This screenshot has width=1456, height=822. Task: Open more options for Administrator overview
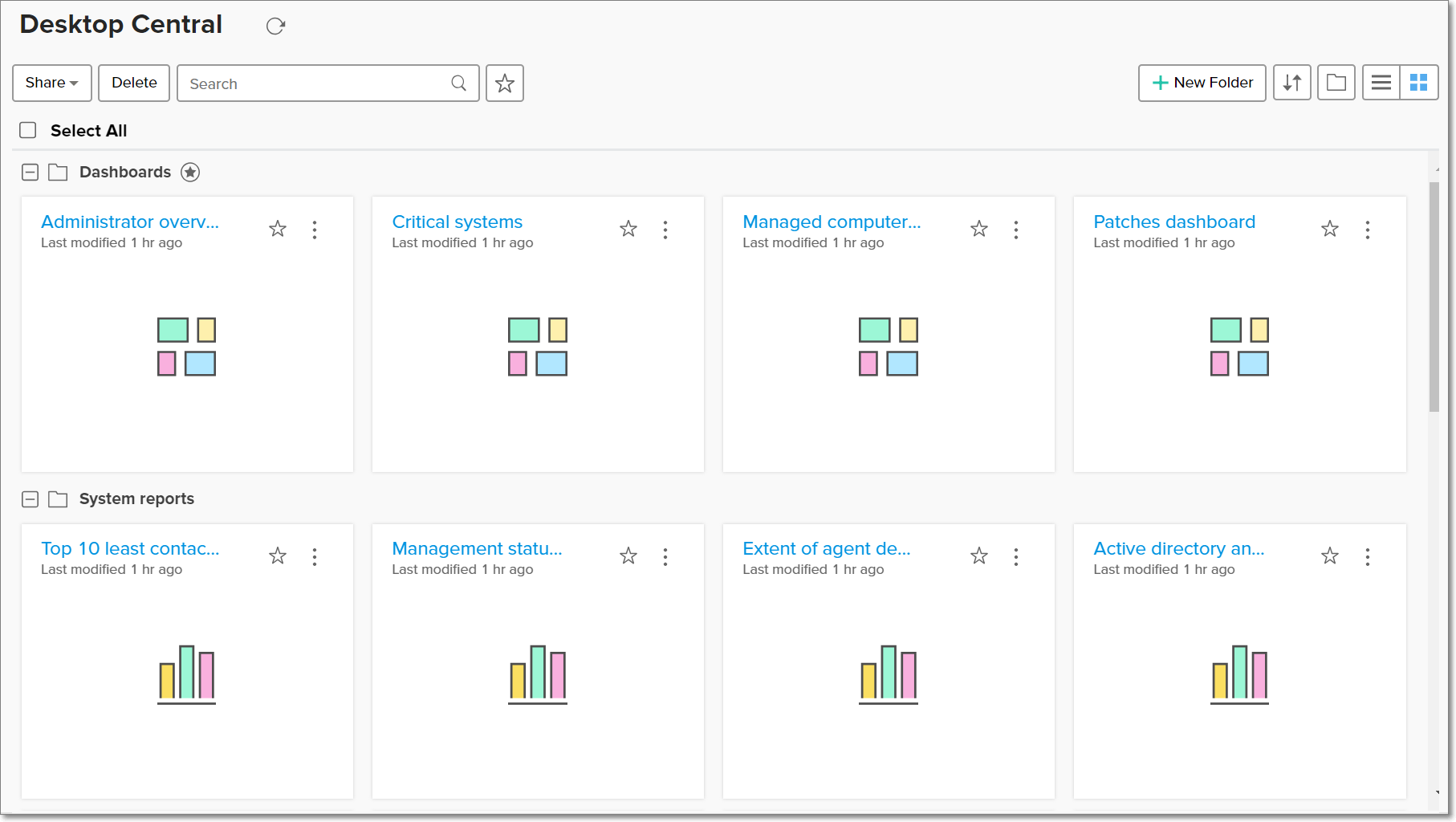pyautogui.click(x=315, y=230)
